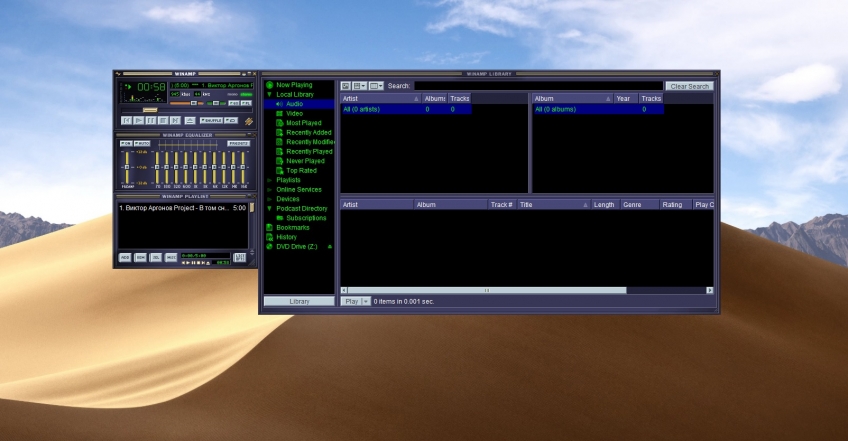
Task: Open the playlist REM menu
Action: point(140,258)
